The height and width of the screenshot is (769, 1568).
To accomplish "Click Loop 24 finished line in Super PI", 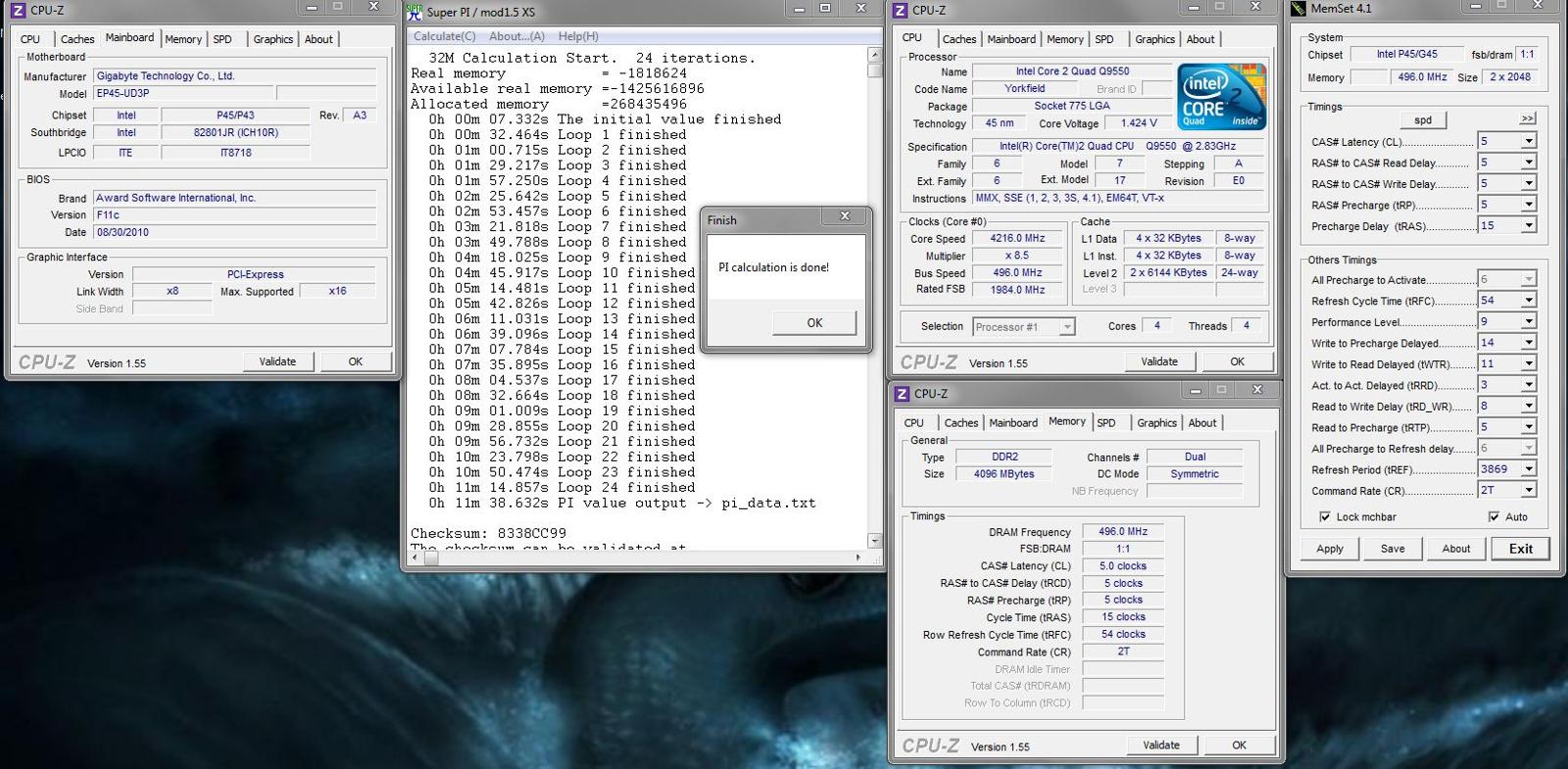I will pyautogui.click(x=562, y=487).
